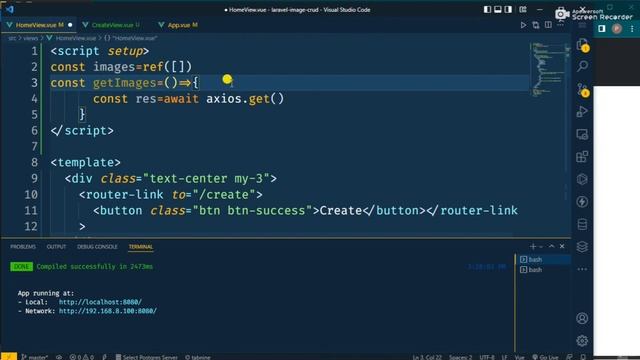The height and width of the screenshot is (360, 640).
Task: Click line 4 axios.get() code
Action: pyautogui.click(x=245, y=99)
